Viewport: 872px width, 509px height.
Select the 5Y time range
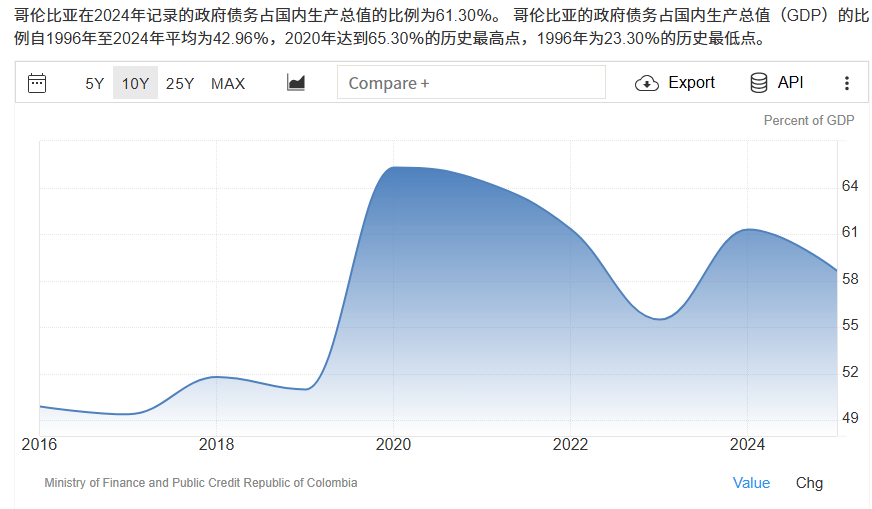pos(94,83)
